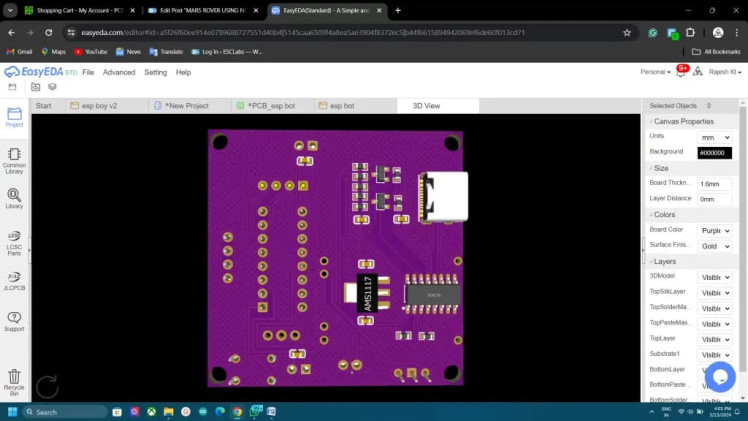Click the notifications bell icon
The width and height of the screenshot is (748, 421).
(x=682, y=72)
